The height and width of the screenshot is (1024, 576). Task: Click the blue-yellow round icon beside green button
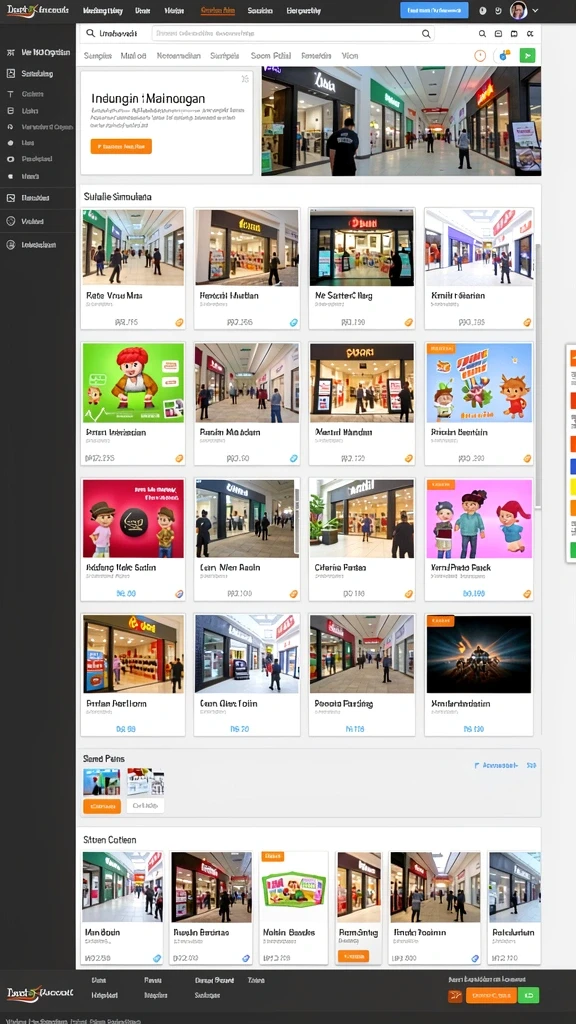coord(504,56)
